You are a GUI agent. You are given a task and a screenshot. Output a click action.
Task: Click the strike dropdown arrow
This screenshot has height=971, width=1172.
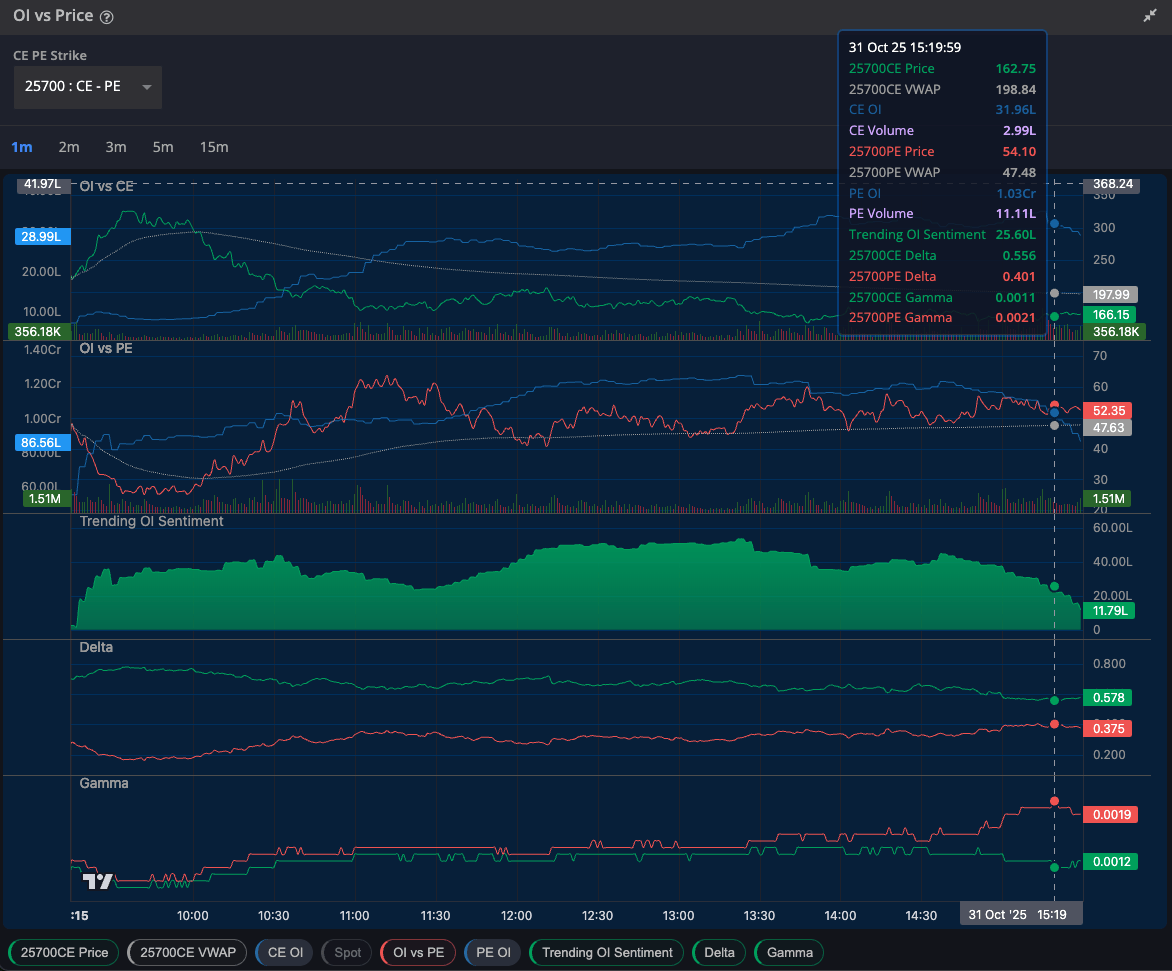point(147,87)
